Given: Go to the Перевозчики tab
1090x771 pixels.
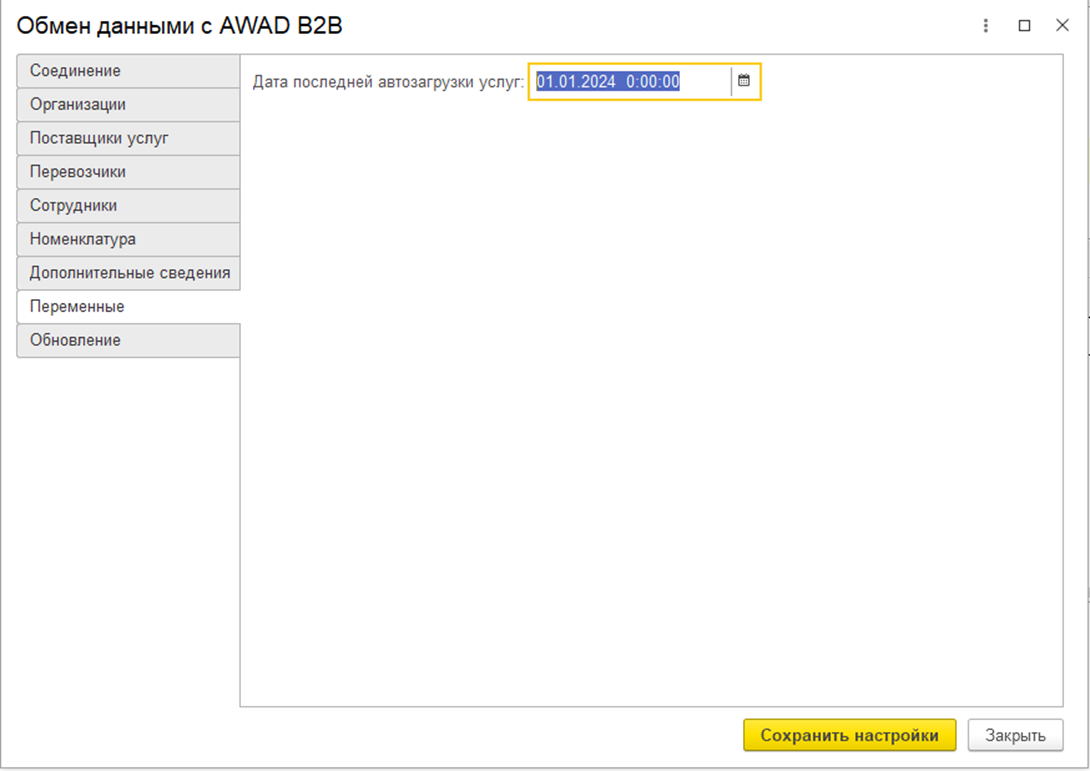Looking at the screenshot, I should pyautogui.click(x=129, y=172).
